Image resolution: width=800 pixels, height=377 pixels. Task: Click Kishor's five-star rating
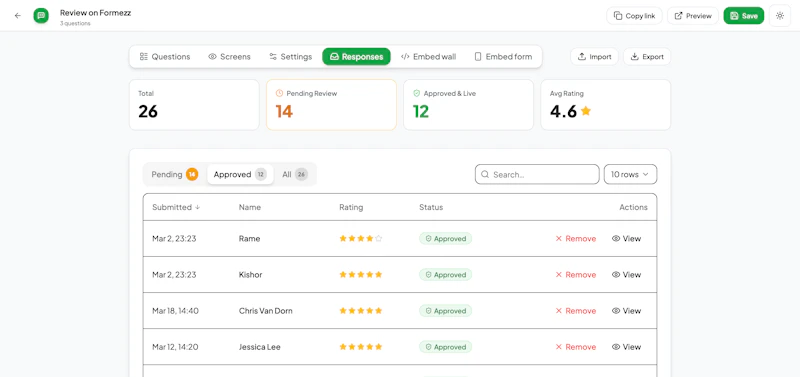tap(361, 274)
